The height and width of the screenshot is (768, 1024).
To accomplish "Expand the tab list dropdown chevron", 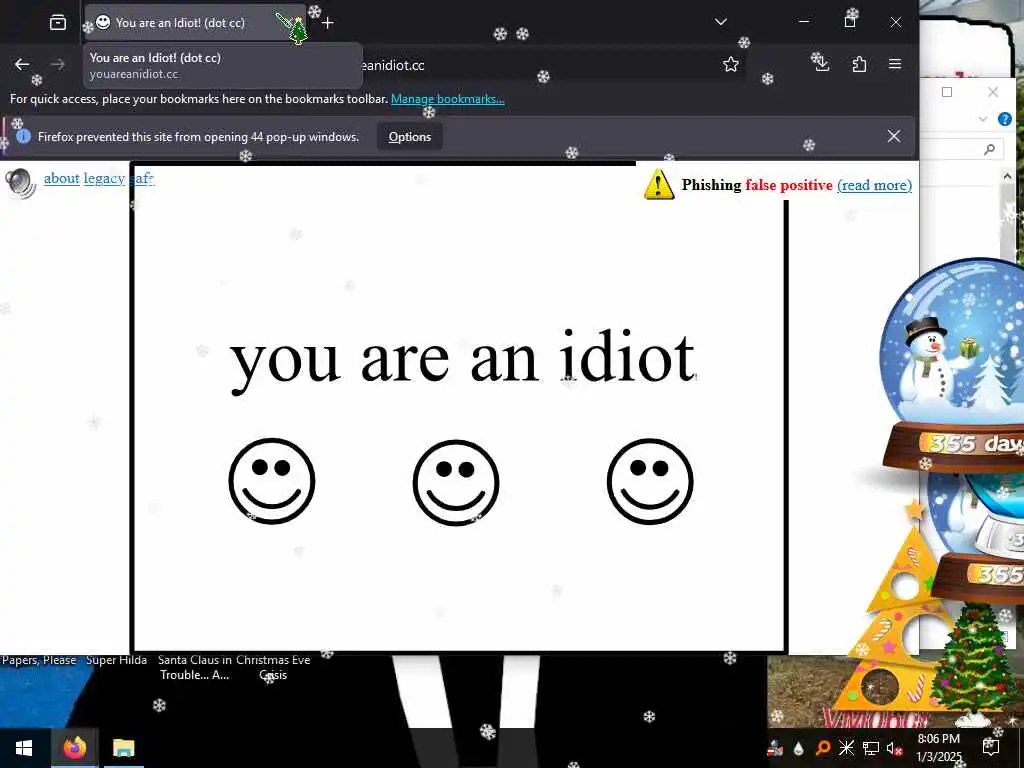I will point(721,22).
